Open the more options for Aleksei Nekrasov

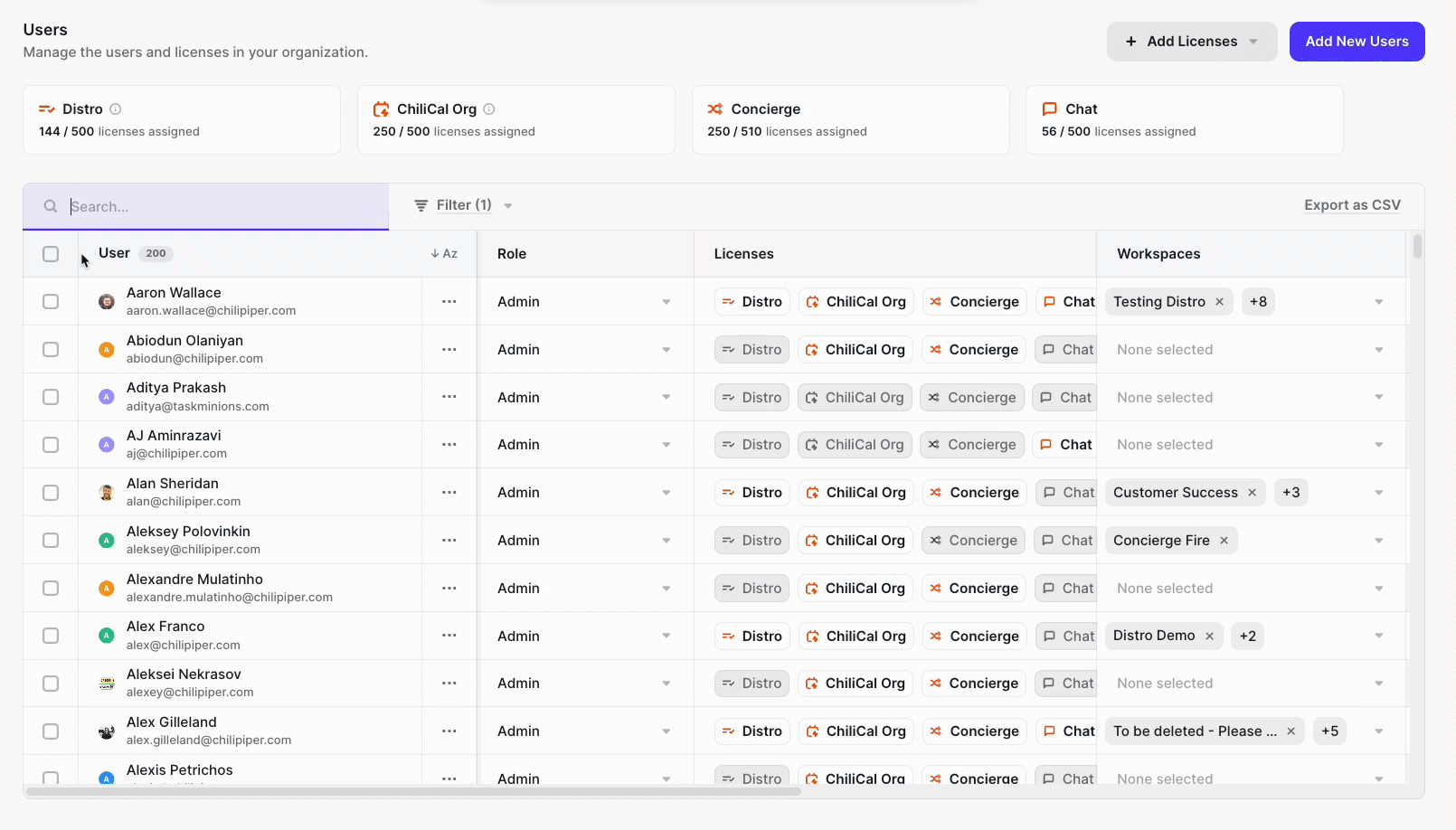point(449,683)
